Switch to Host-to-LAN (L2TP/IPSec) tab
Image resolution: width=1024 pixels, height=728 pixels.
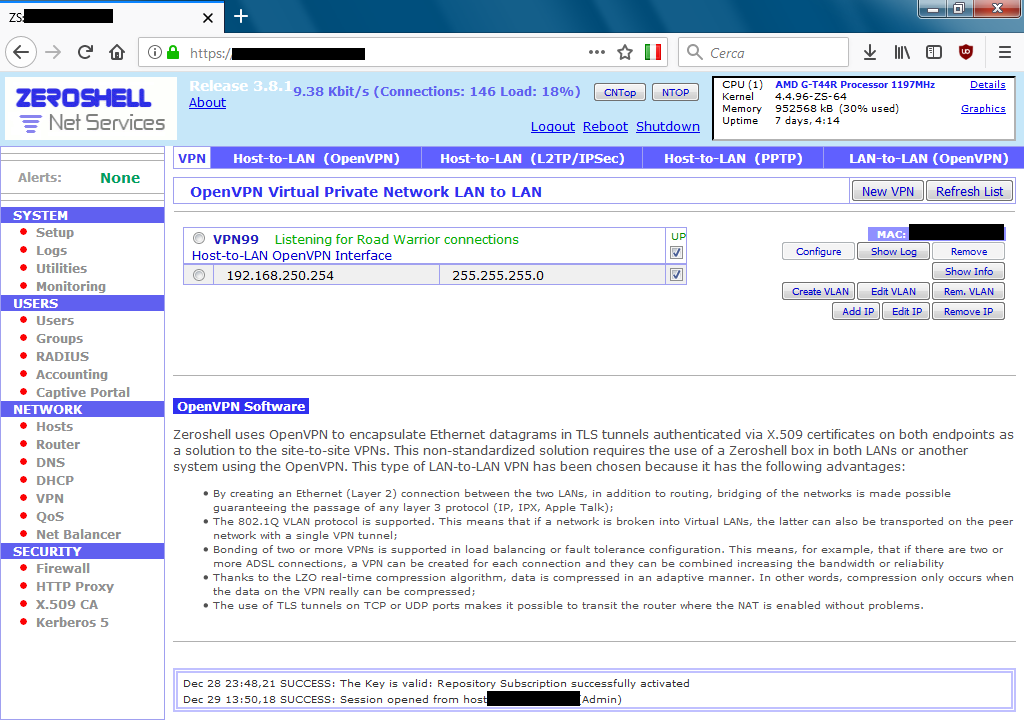(532, 158)
